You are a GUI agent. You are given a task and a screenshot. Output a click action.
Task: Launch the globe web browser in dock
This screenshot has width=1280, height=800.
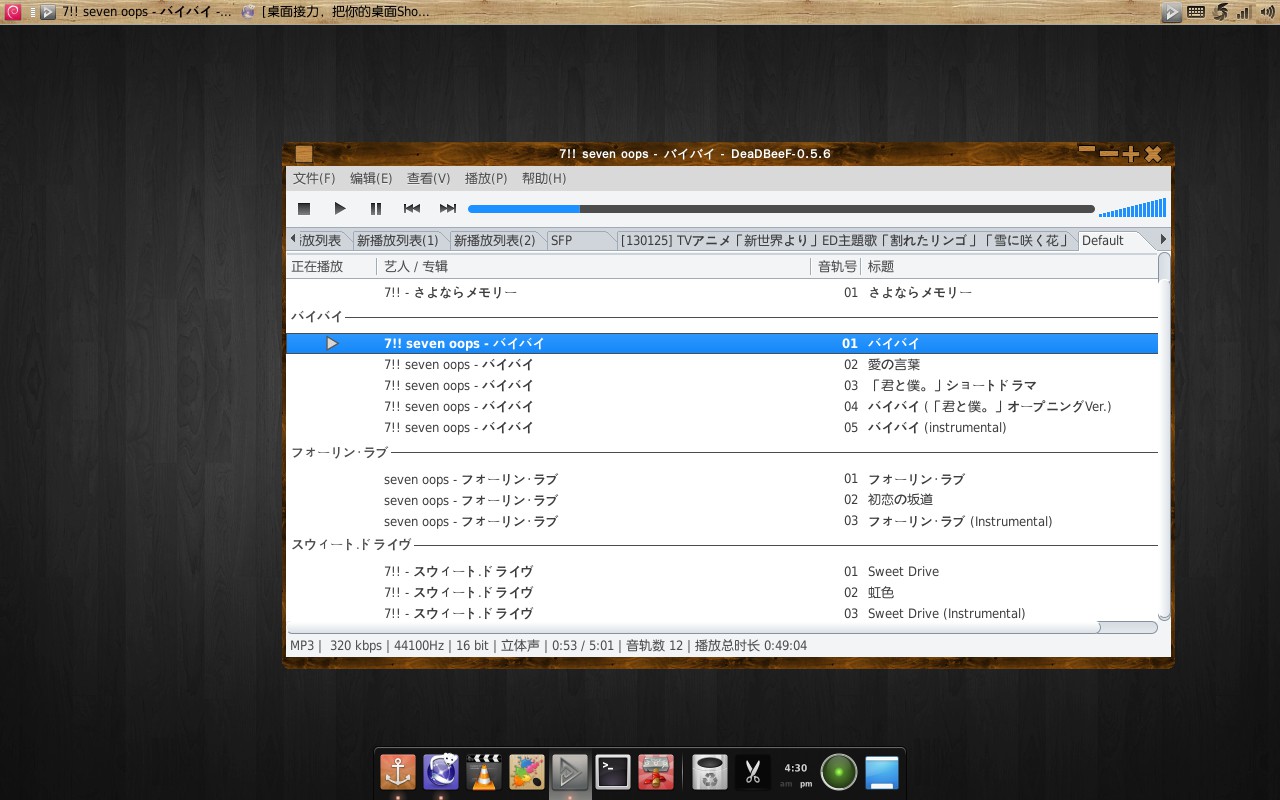tap(441, 772)
